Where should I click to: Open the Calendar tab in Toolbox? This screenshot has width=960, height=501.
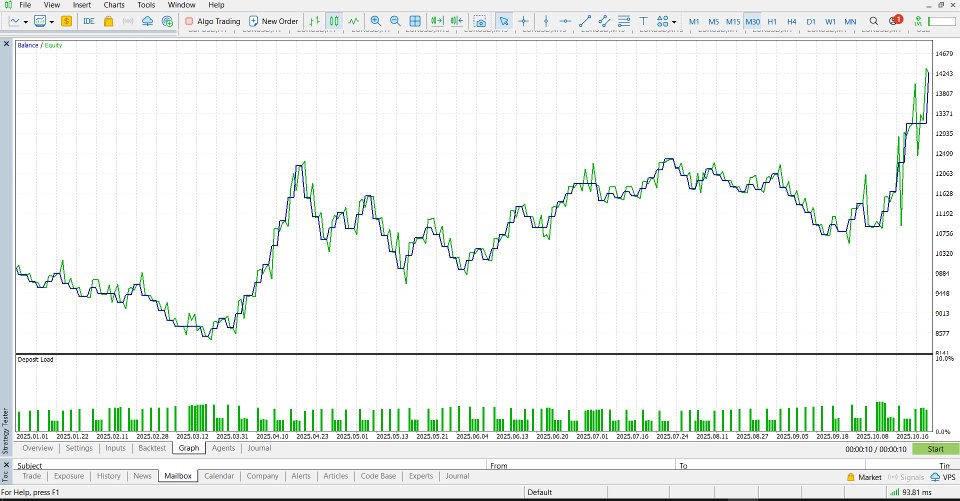tap(219, 476)
